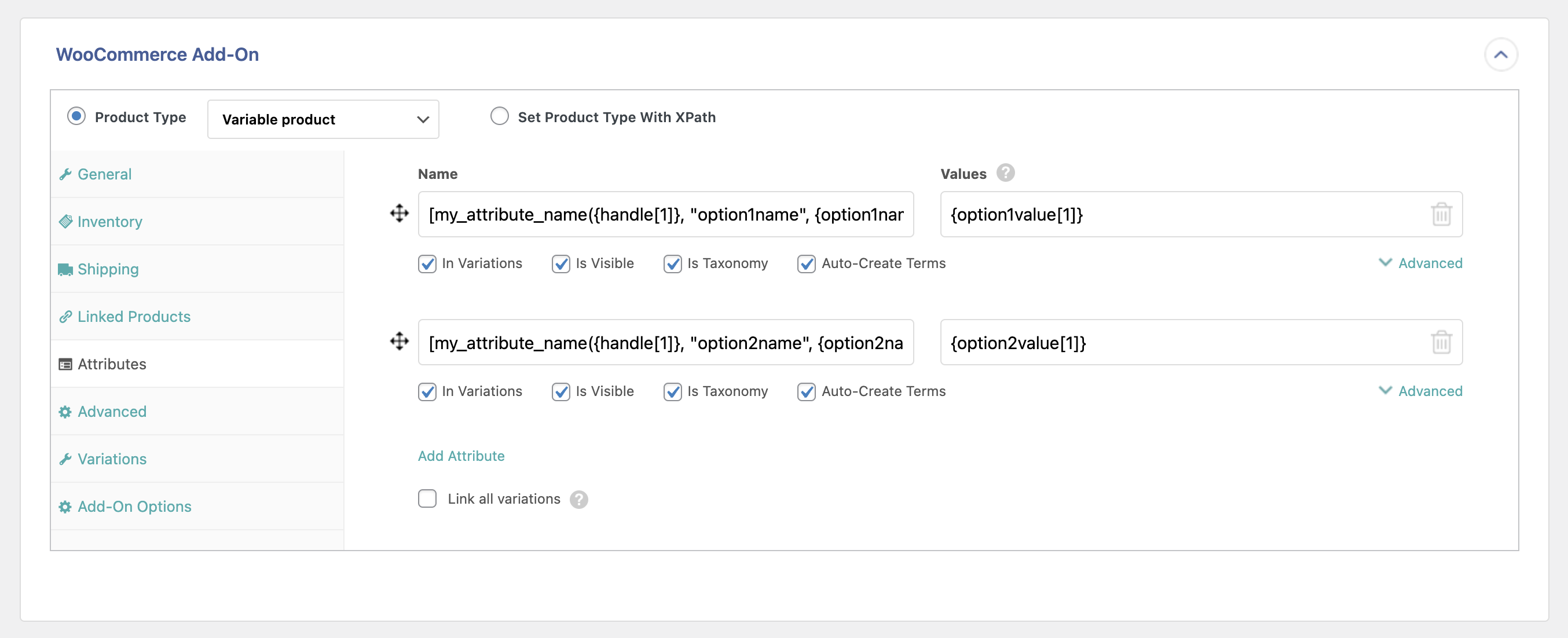The width and height of the screenshot is (1568, 638).
Task: Click the drag handle of first attribute row
Action: 400,213
